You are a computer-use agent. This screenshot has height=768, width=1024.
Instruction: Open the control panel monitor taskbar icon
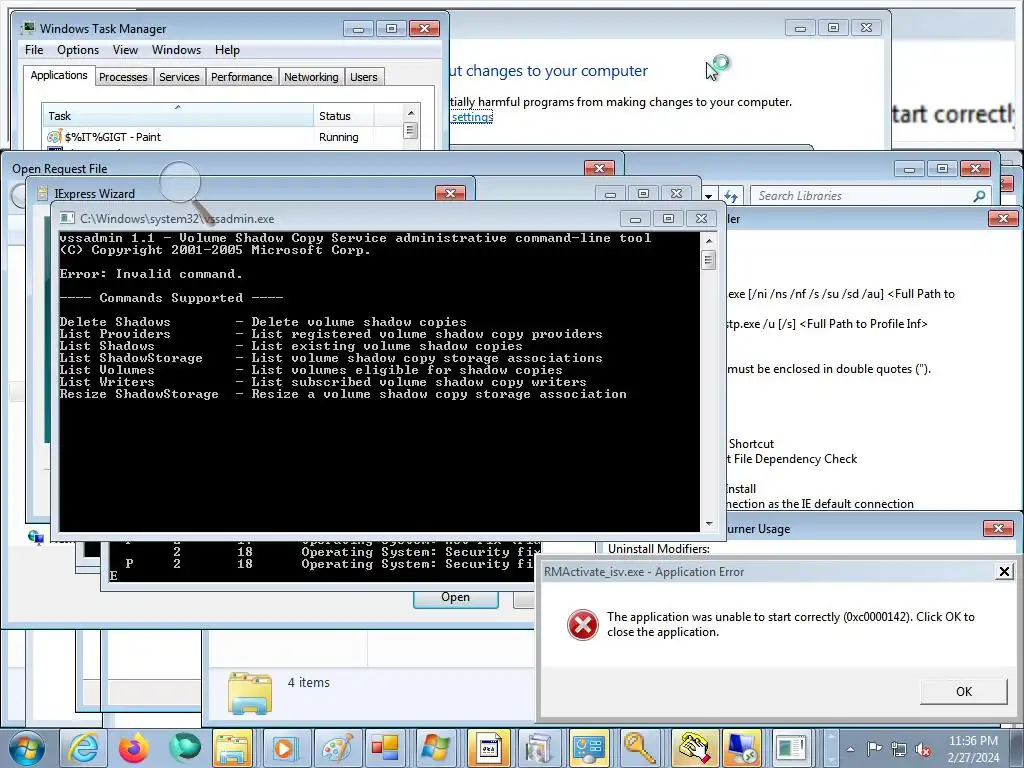(x=589, y=748)
